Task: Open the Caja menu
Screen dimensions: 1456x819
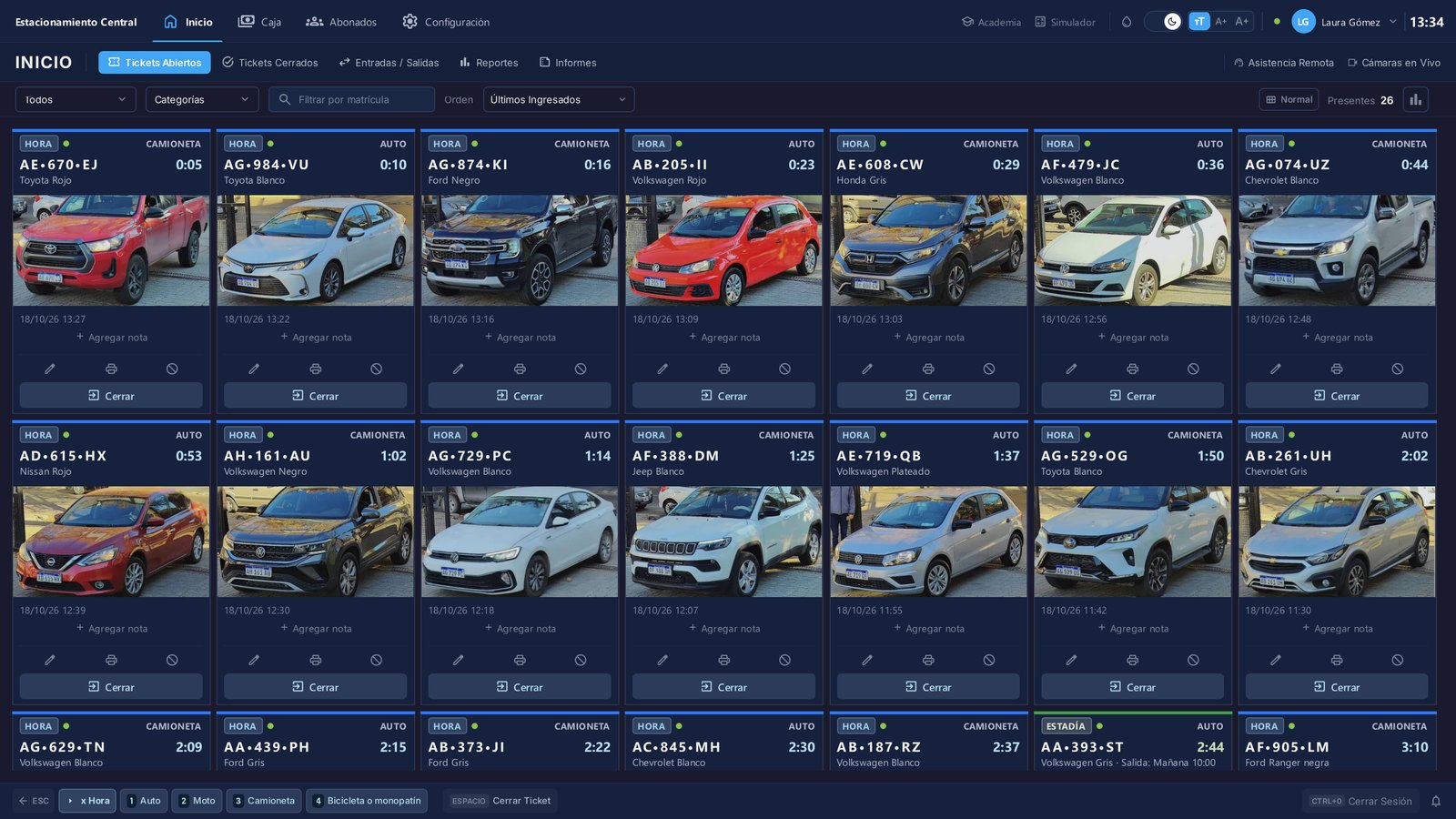Action: [x=259, y=22]
